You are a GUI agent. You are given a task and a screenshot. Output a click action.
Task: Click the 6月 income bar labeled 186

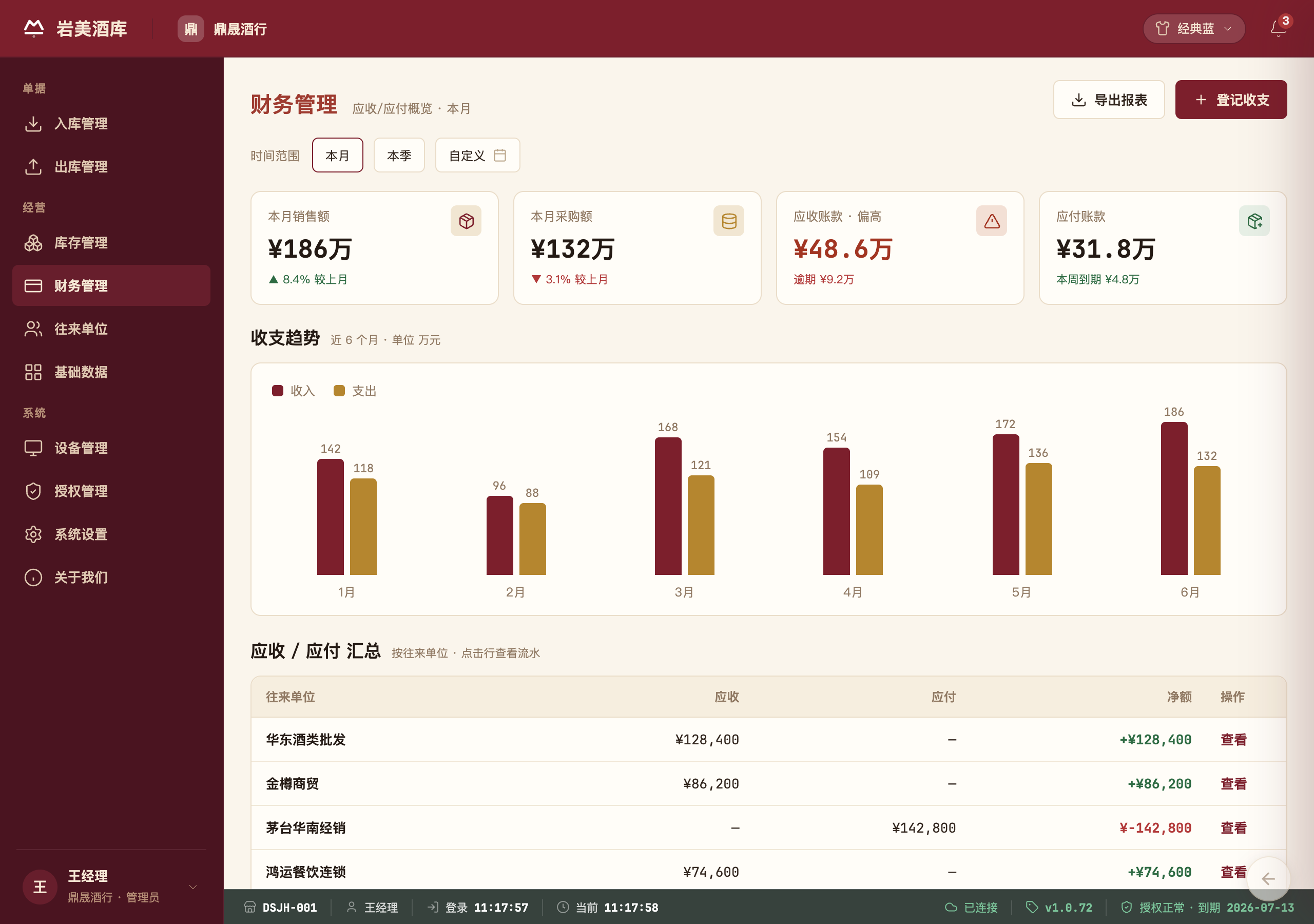(x=1174, y=498)
